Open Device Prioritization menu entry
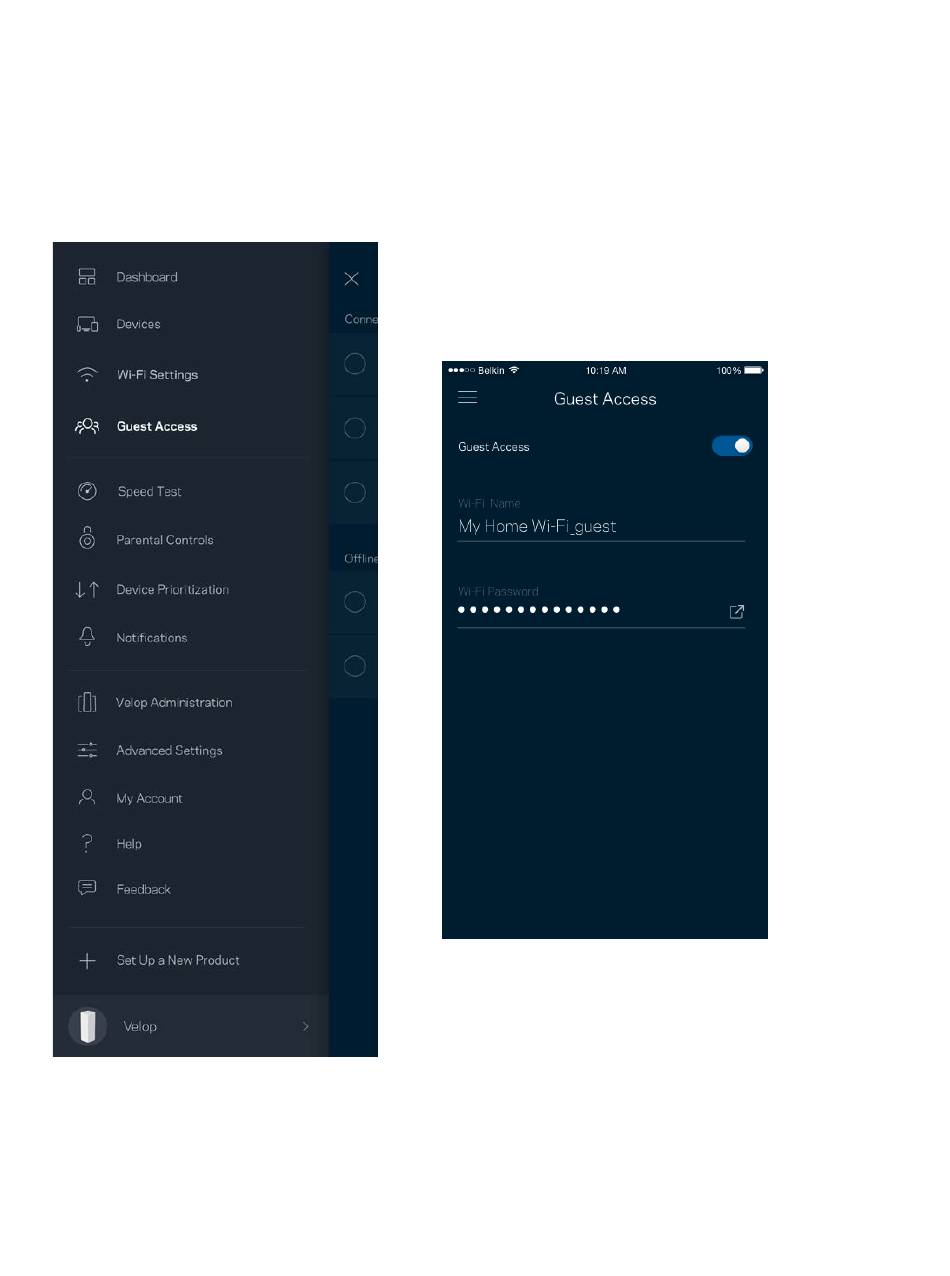 pyautogui.click(x=172, y=589)
